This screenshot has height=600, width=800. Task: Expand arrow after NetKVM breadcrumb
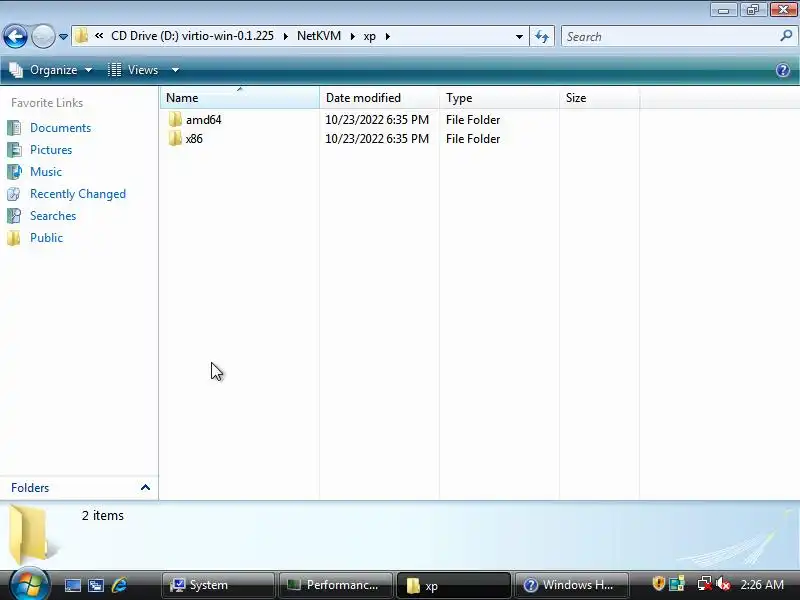(x=353, y=36)
